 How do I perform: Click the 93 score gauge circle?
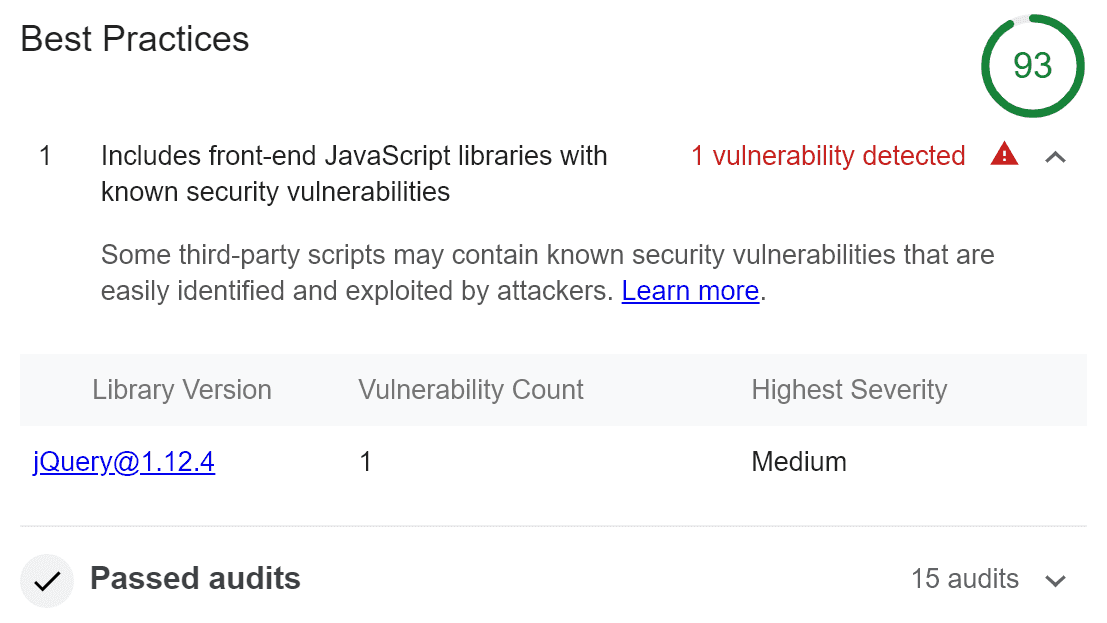[x=1032, y=66]
